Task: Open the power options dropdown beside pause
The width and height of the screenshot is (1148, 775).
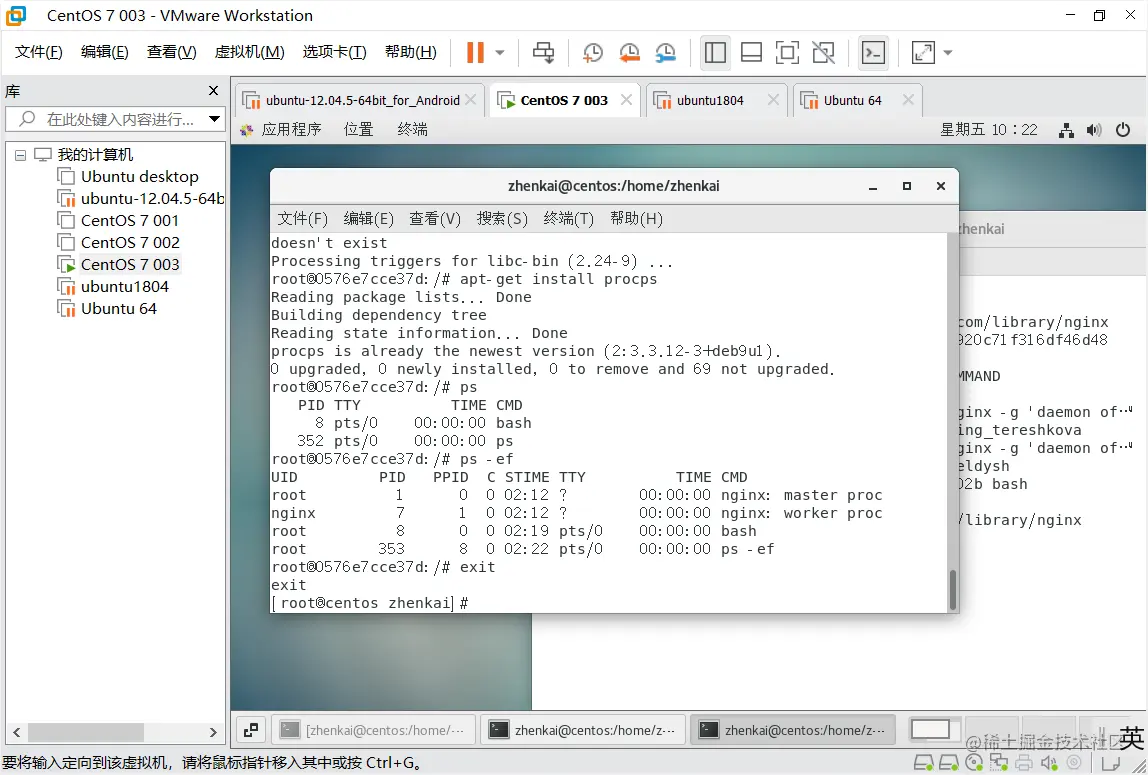Action: (500, 53)
